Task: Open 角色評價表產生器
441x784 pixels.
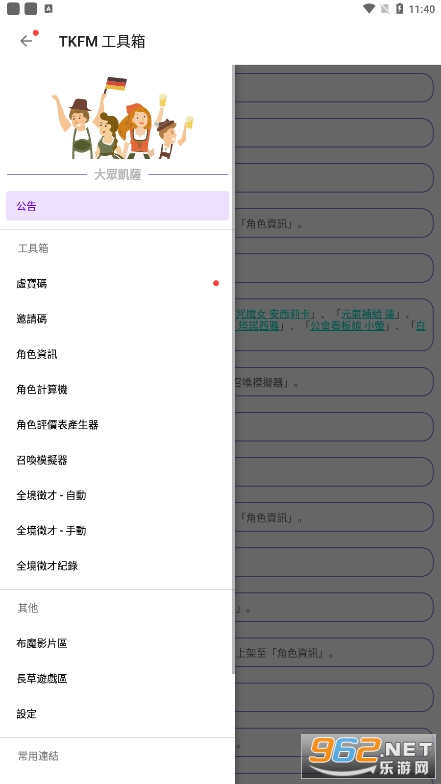Action: coord(118,424)
